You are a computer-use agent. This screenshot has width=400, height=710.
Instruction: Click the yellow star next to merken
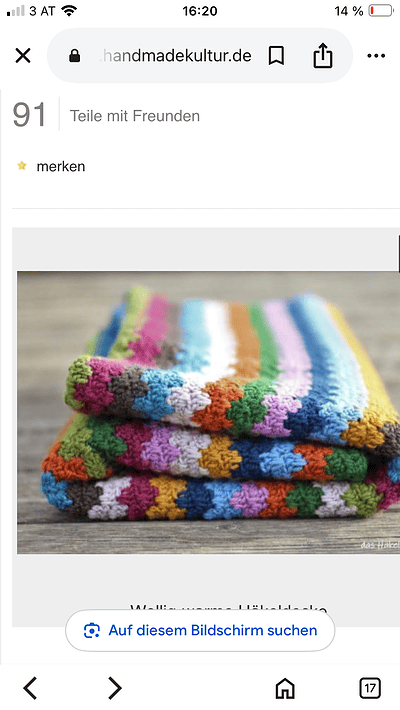tap(22, 166)
